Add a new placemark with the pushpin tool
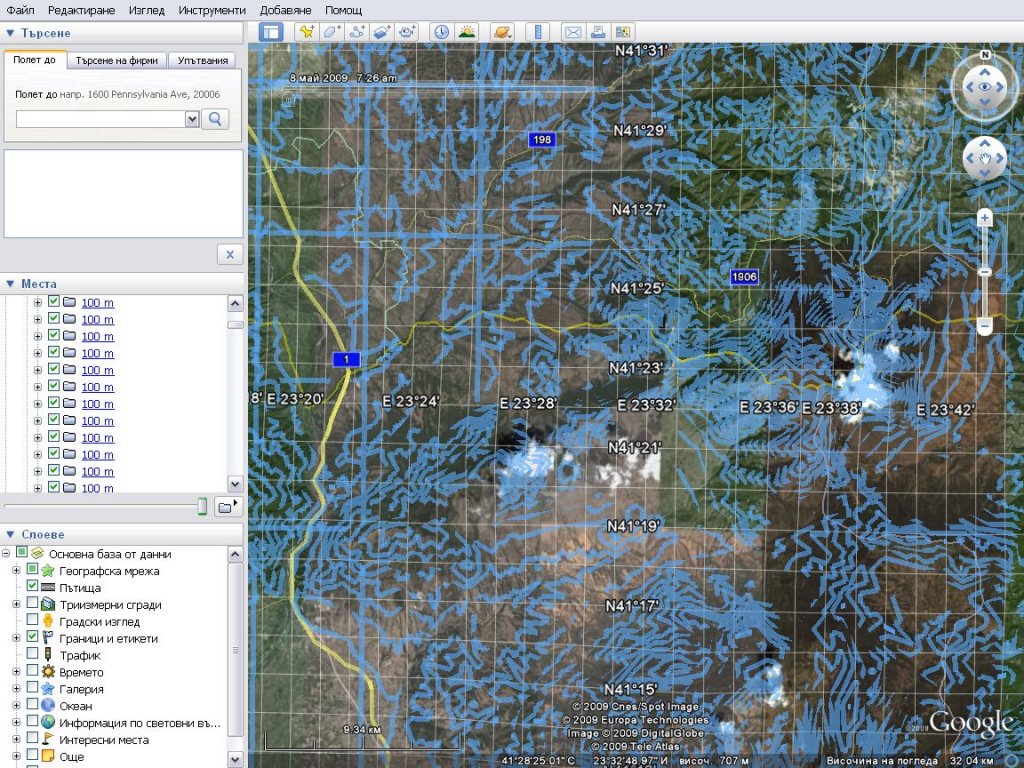1024x768 pixels. coord(307,32)
